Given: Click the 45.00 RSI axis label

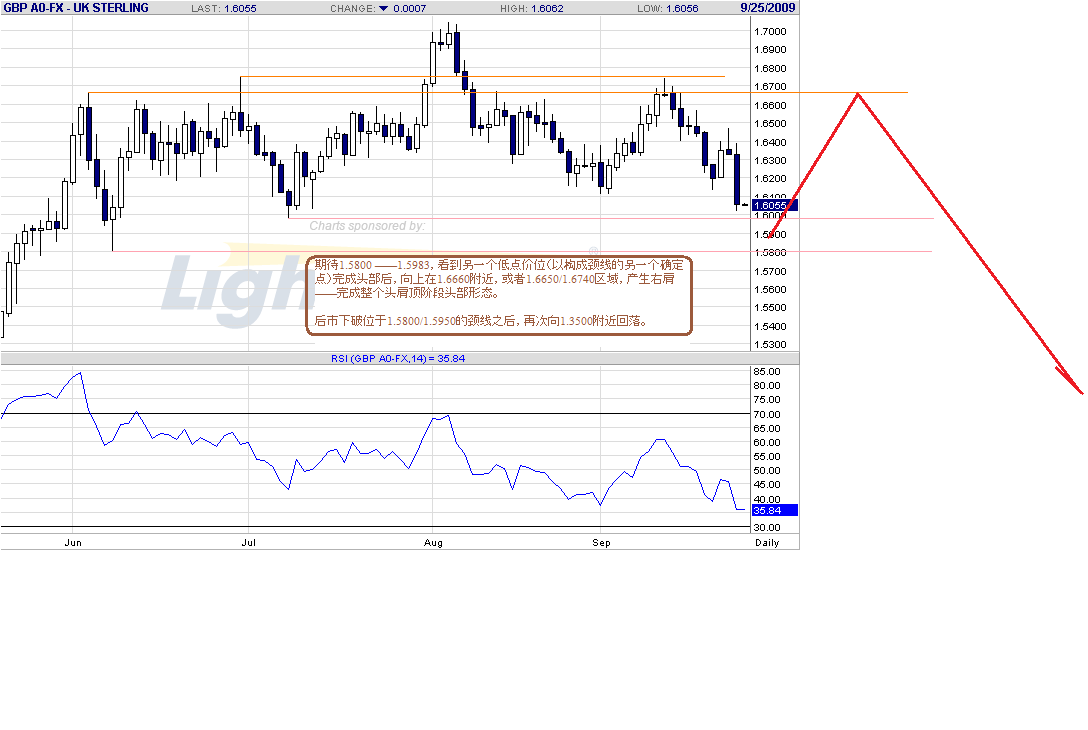Looking at the screenshot, I should (x=767, y=485).
